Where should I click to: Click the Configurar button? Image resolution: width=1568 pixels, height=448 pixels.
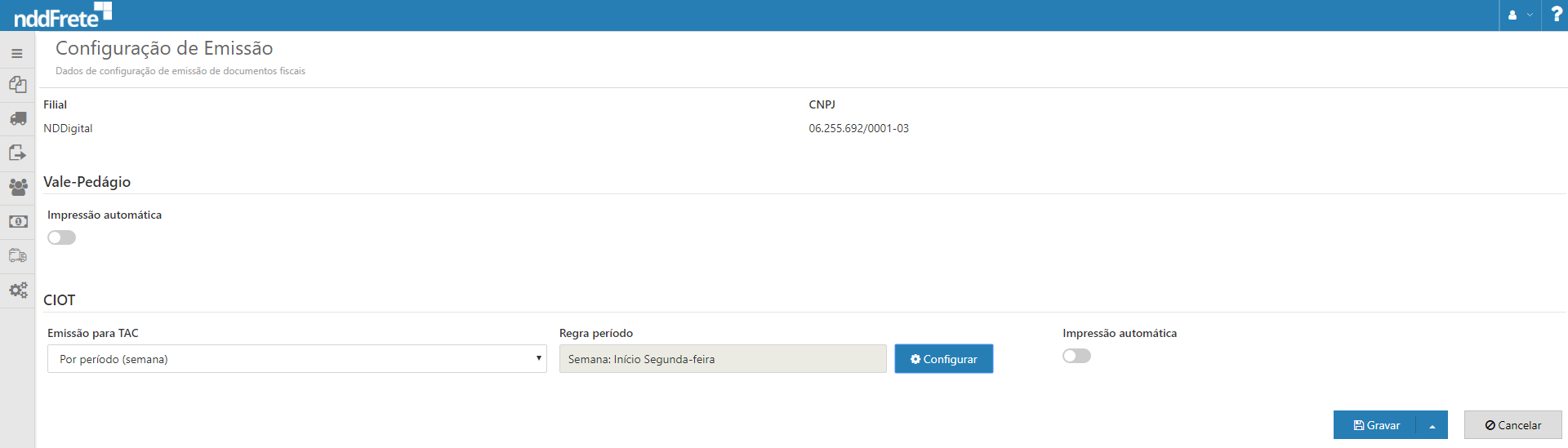tap(943, 359)
